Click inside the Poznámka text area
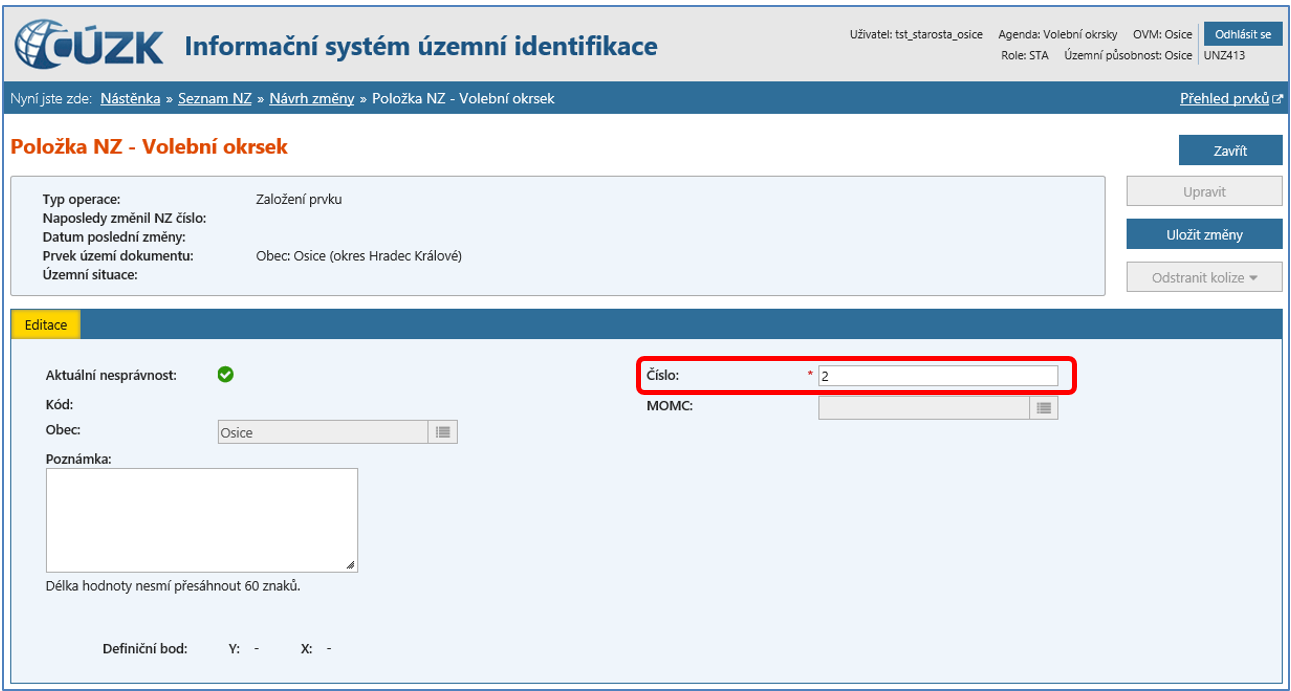The width and height of the screenshot is (1291, 691). click(x=201, y=519)
